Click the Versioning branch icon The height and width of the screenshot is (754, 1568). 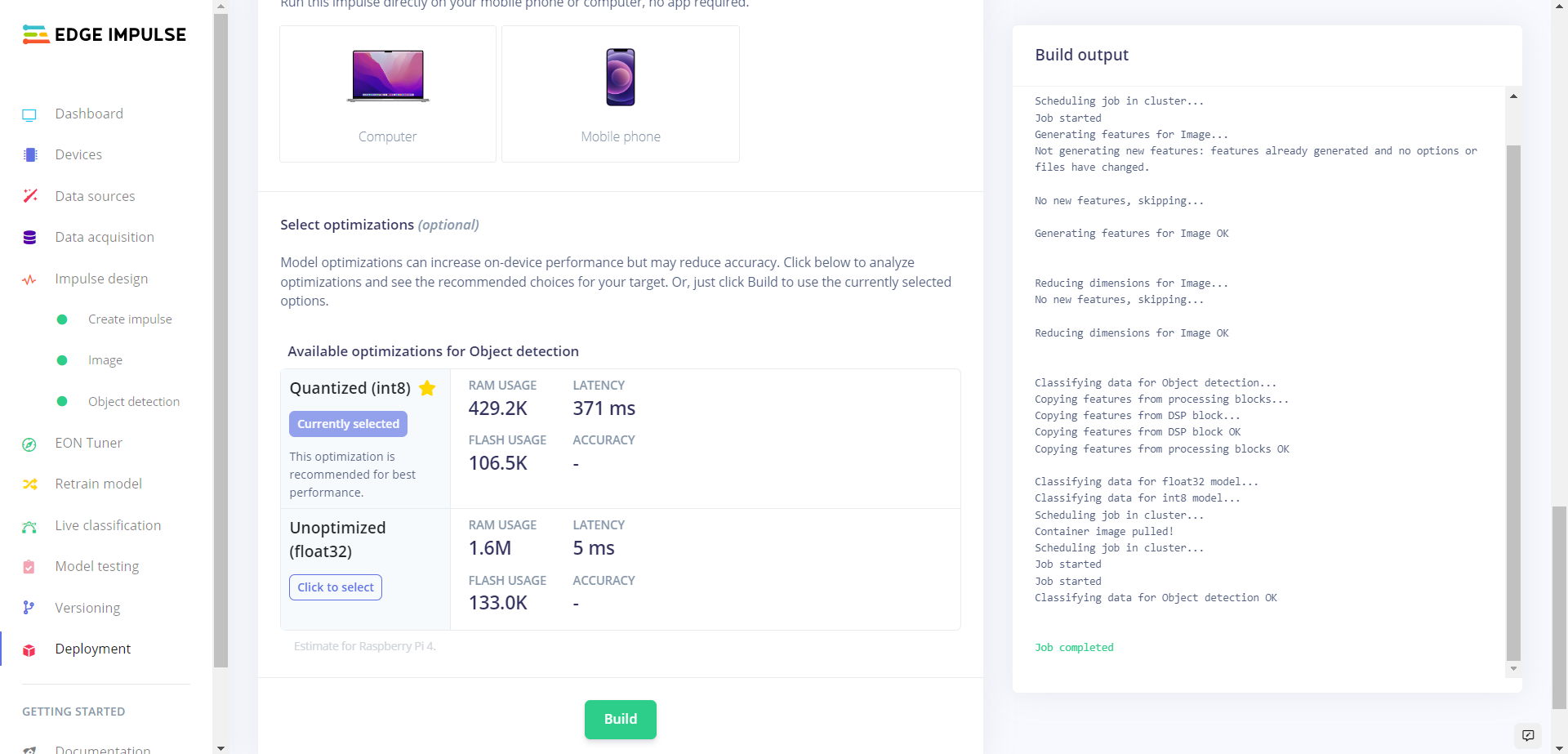tap(29, 608)
